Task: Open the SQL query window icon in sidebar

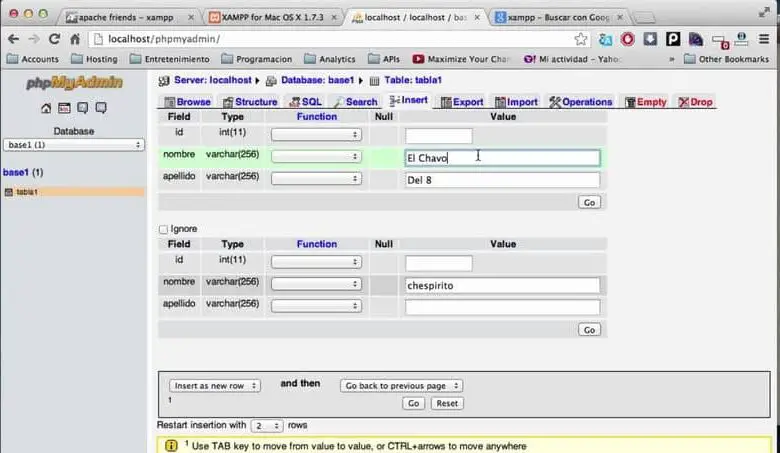Action: click(64, 108)
